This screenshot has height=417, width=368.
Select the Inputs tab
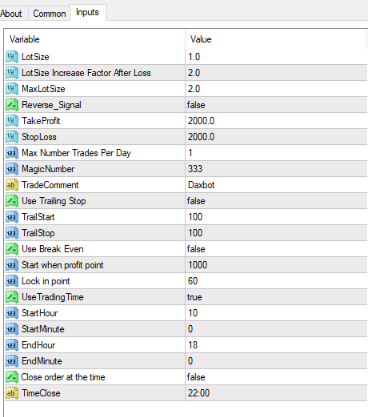(88, 12)
